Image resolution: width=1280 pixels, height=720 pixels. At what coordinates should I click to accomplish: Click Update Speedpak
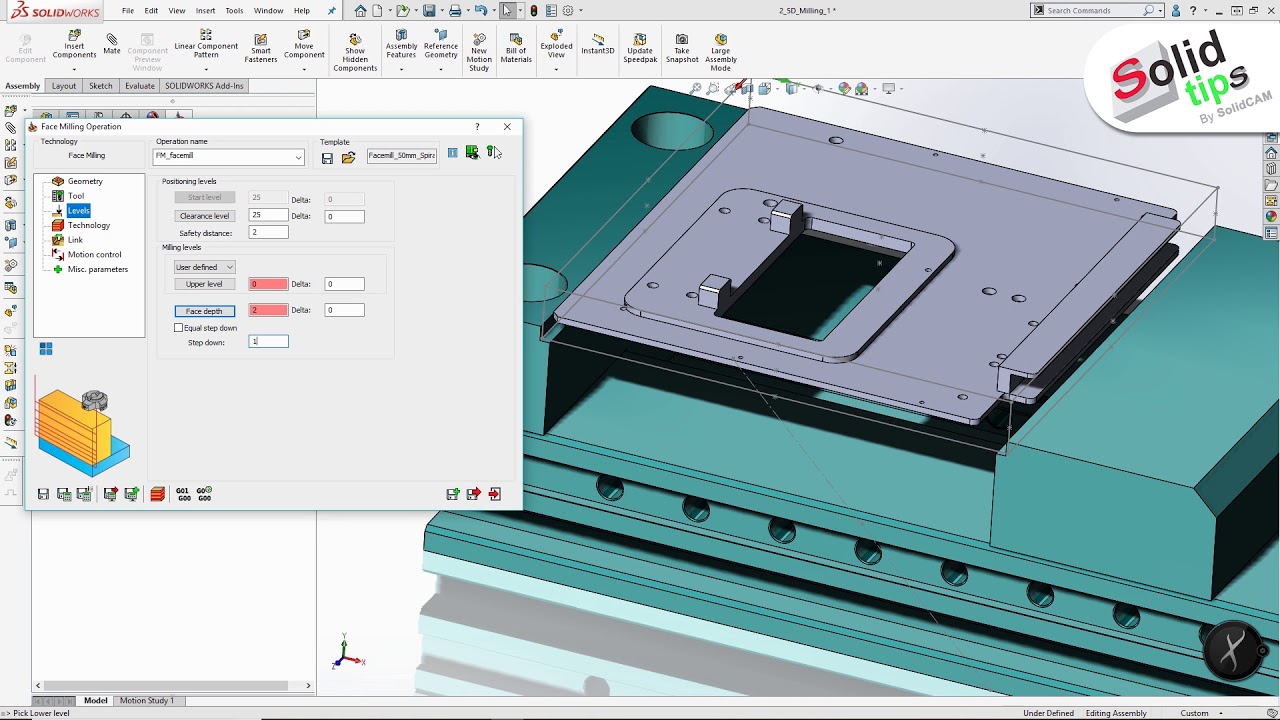(x=640, y=48)
